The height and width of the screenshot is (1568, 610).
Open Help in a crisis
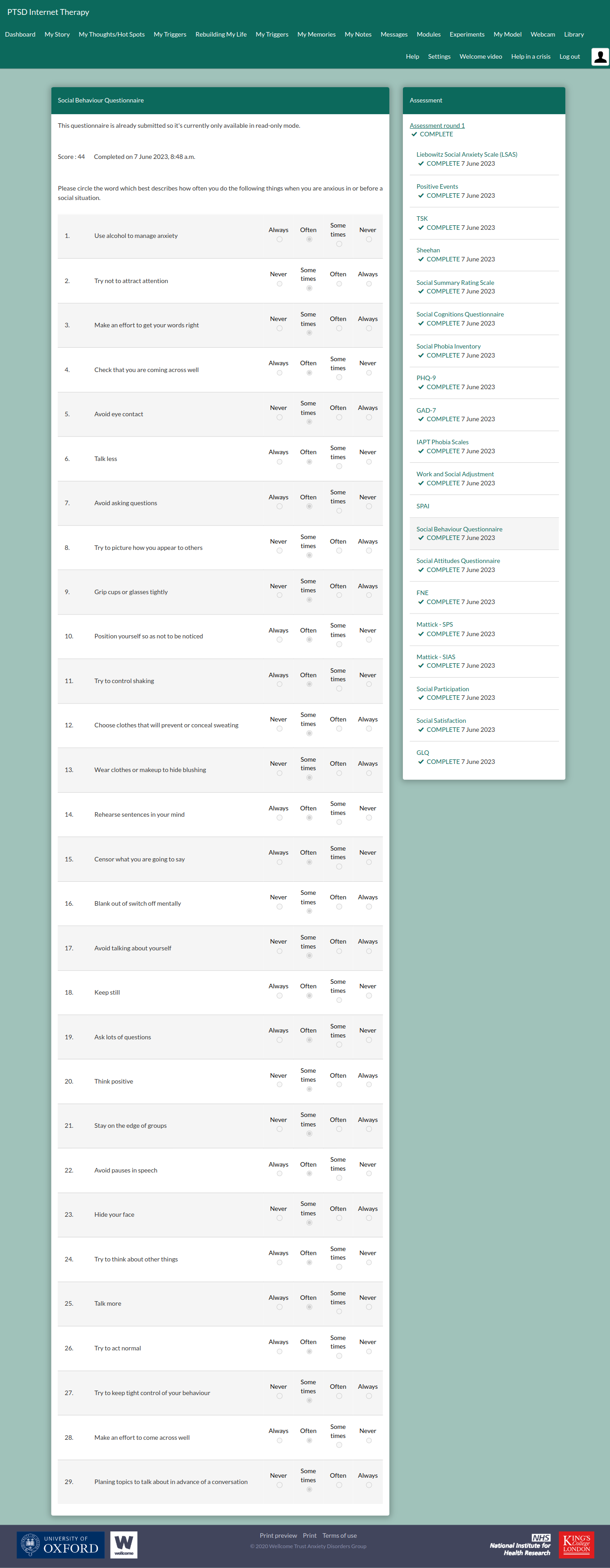click(530, 56)
